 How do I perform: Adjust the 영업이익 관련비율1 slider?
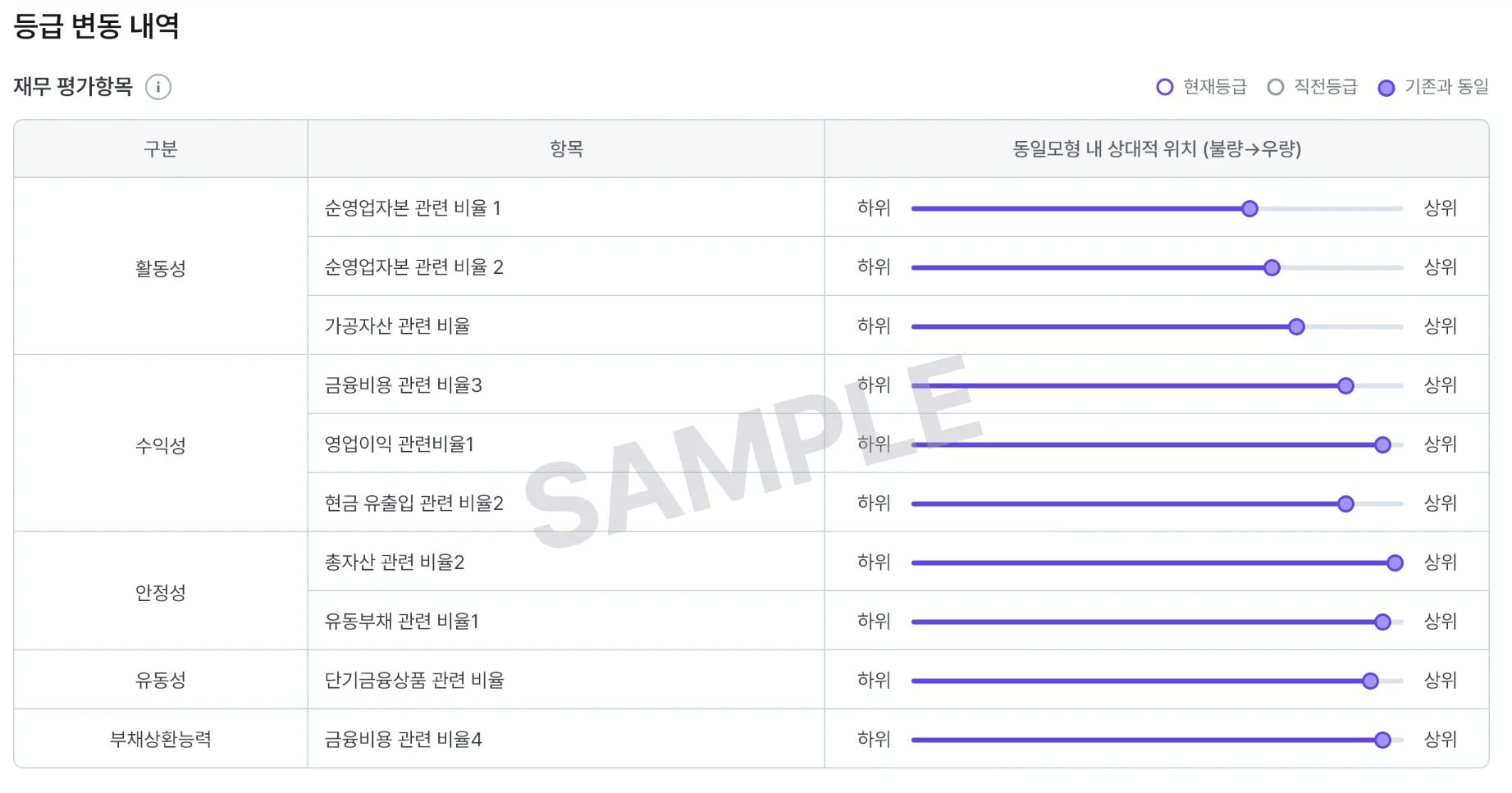[x=1382, y=444]
